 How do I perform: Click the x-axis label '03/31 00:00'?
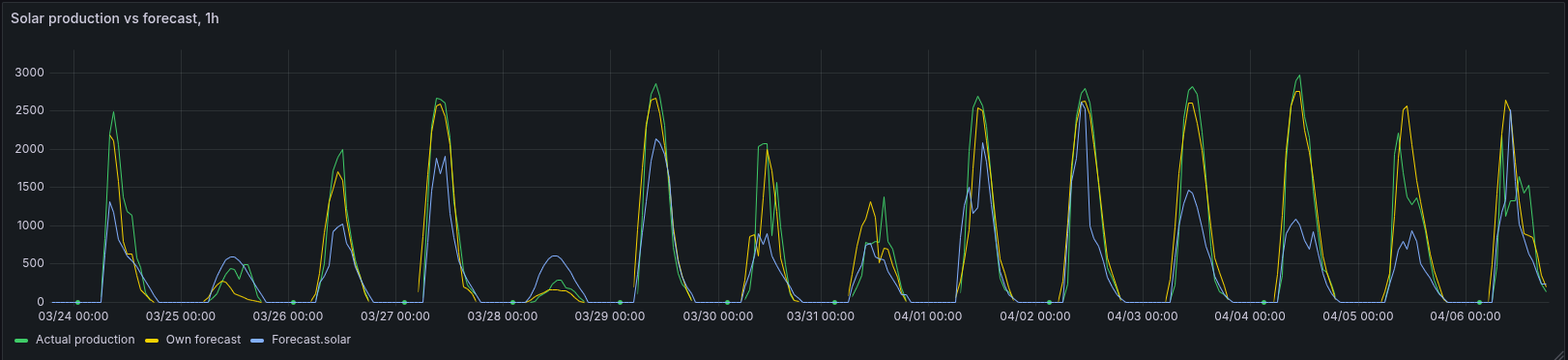pos(821,316)
